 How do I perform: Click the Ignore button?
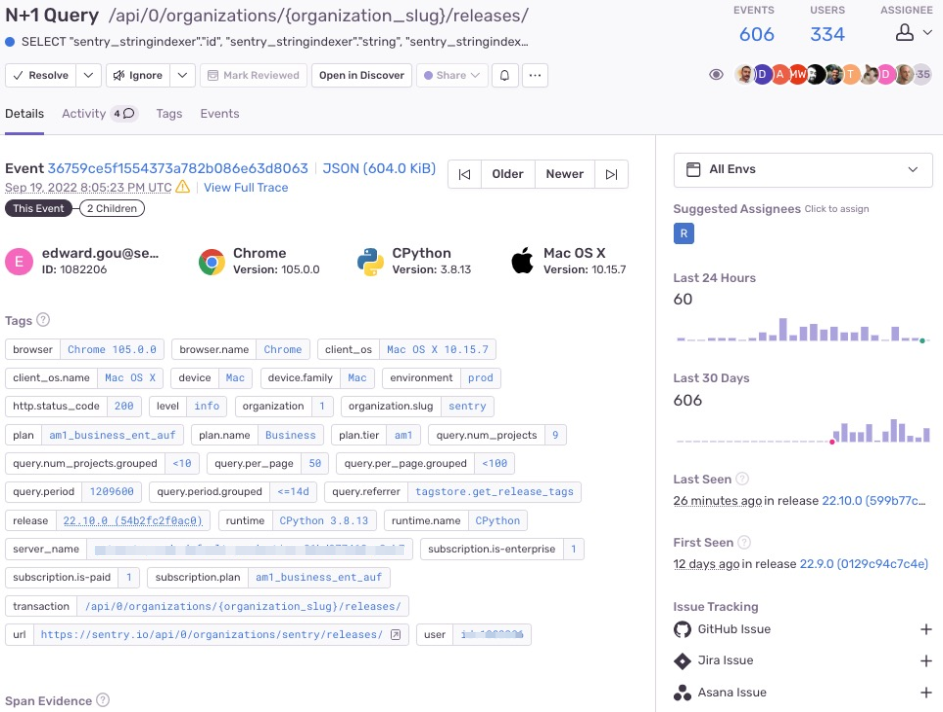click(138, 75)
